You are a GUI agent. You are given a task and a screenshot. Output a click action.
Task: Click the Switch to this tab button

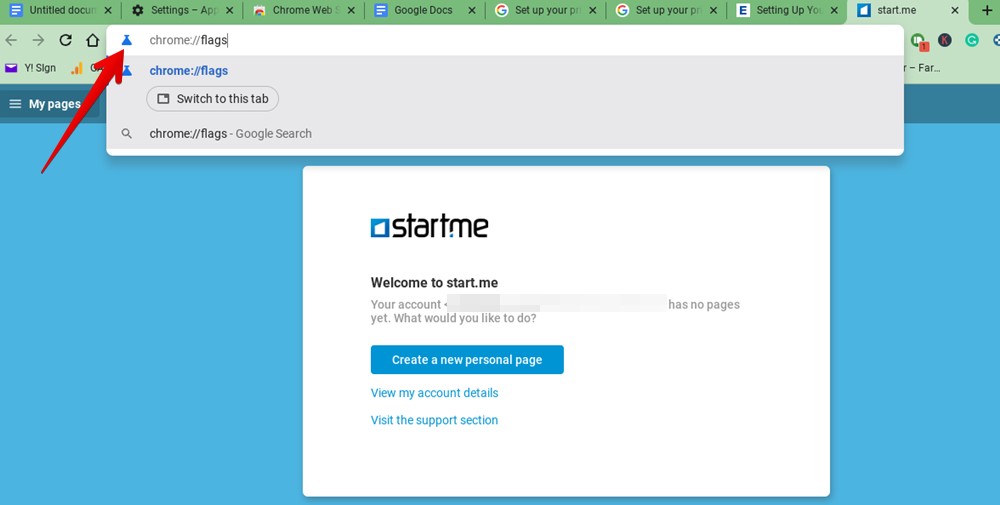212,99
